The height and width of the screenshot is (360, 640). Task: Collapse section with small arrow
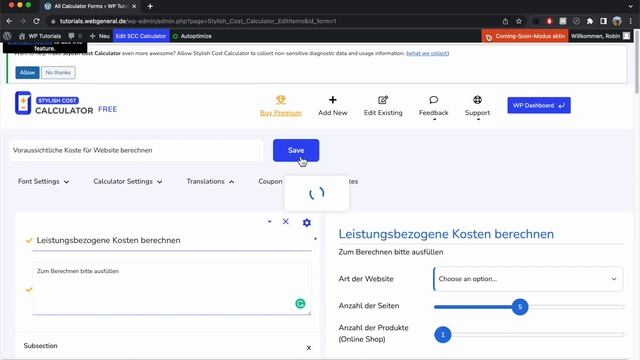click(269, 221)
